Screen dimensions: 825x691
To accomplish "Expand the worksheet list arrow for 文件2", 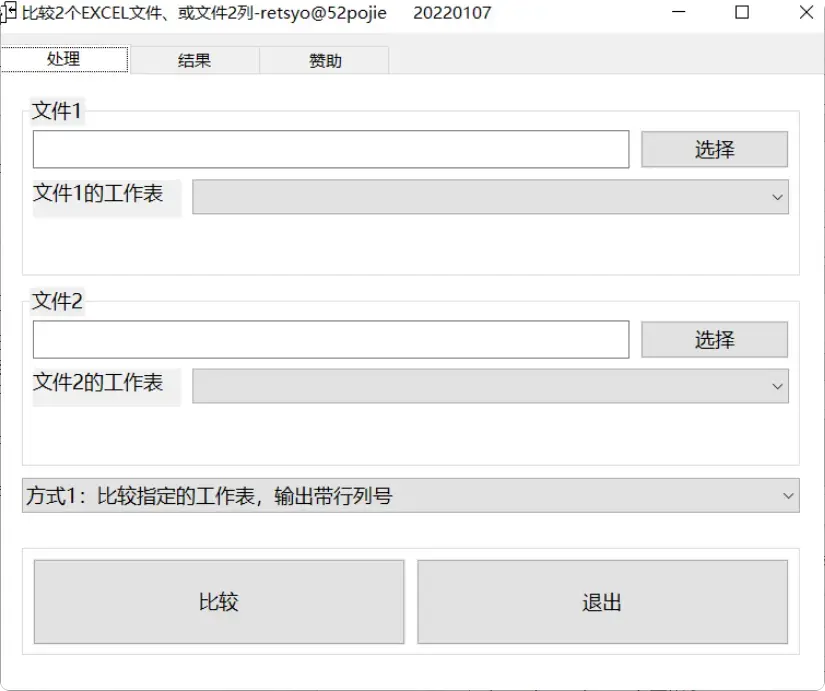I will point(779,386).
